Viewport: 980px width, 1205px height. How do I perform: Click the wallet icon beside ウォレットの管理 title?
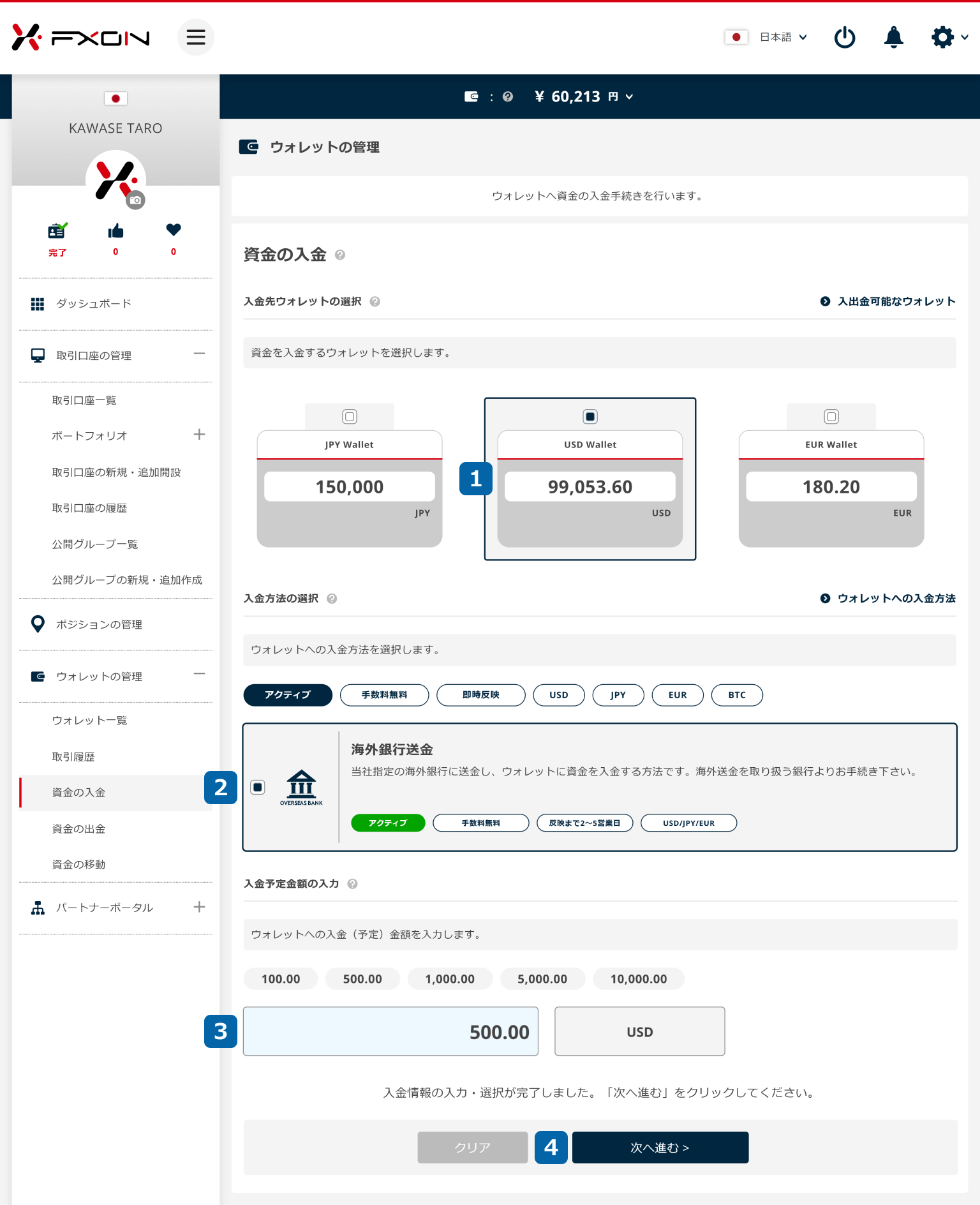pyautogui.click(x=249, y=147)
